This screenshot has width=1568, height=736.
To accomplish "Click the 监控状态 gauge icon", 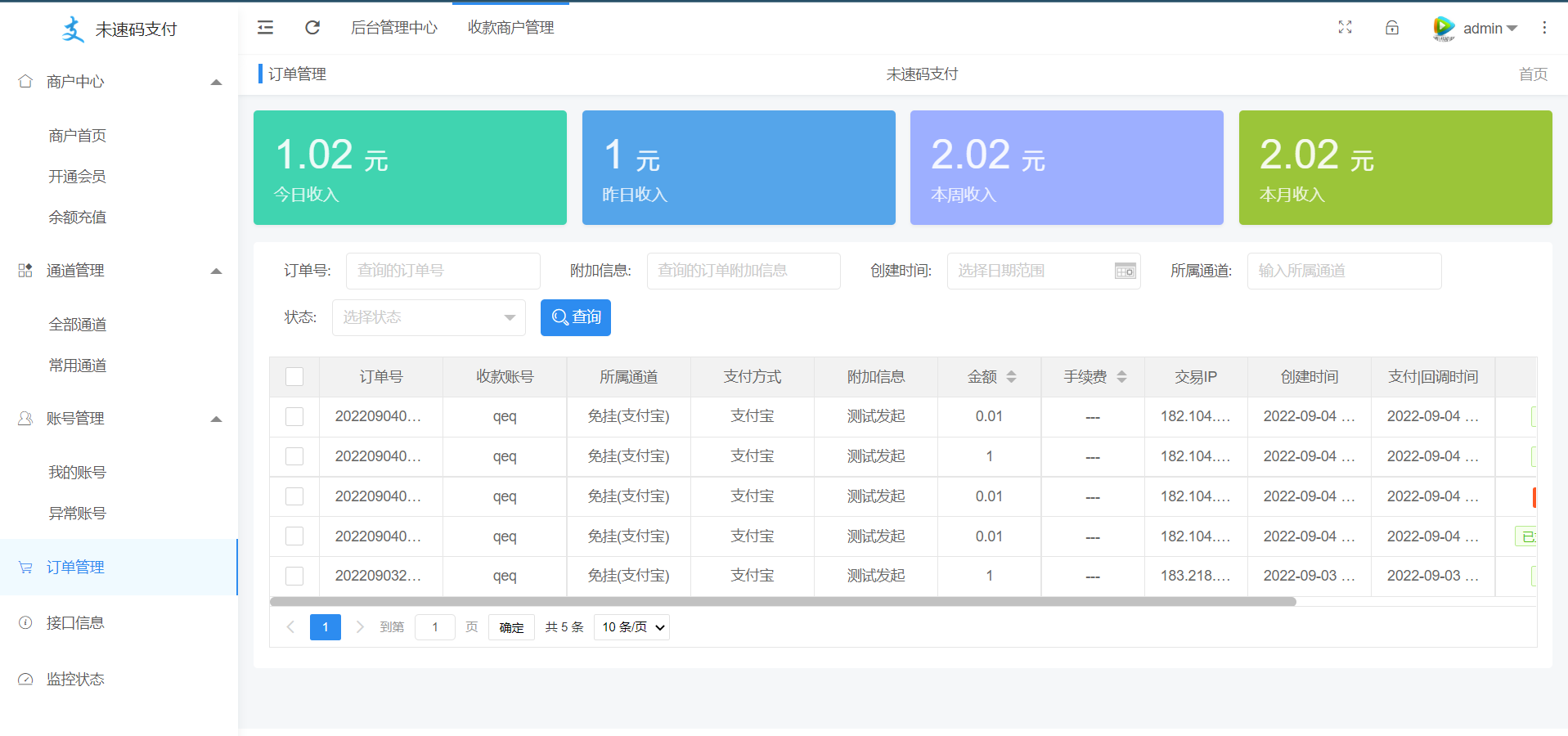I will click(x=25, y=679).
